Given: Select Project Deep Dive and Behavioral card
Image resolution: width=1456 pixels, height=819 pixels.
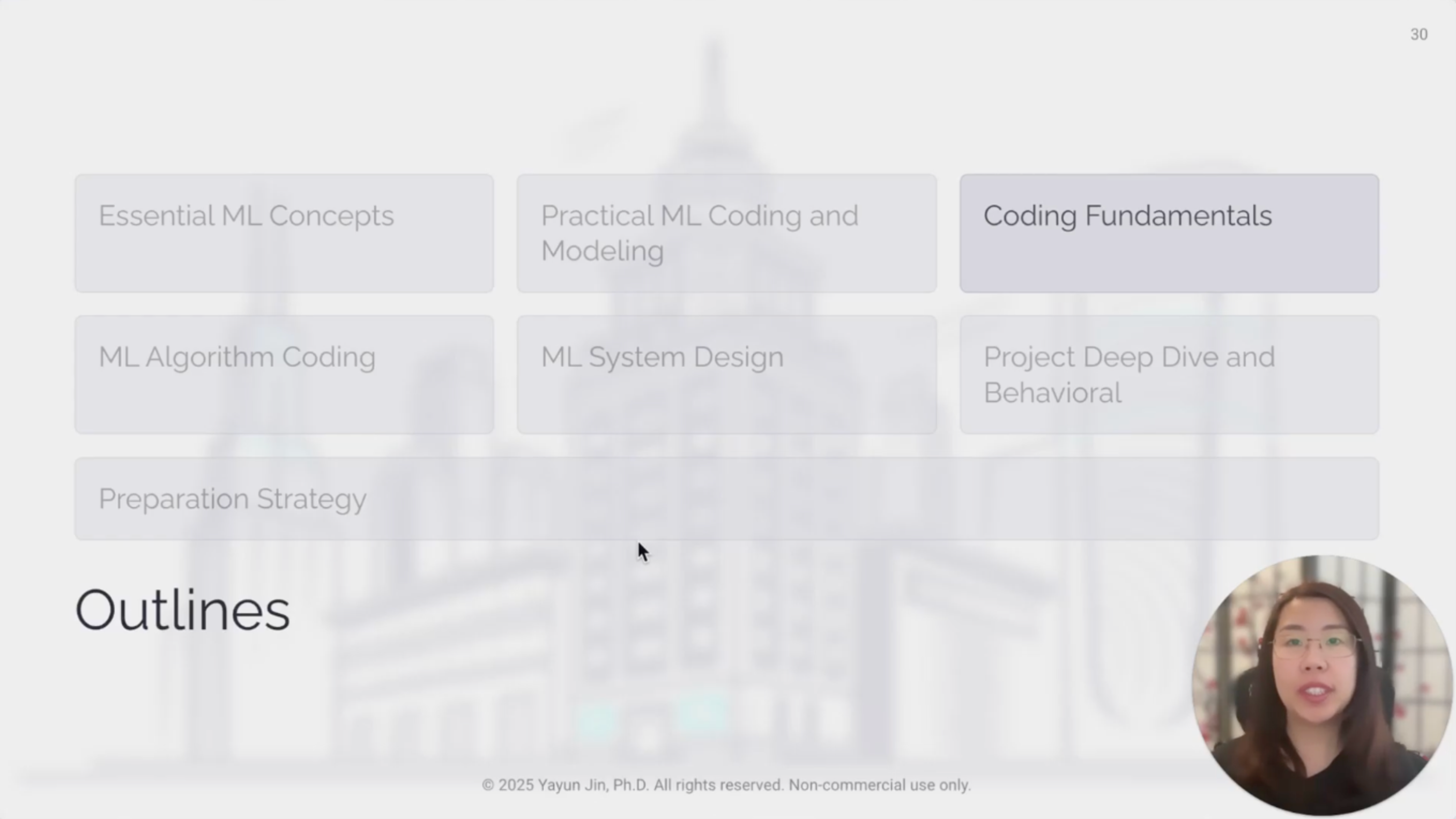Looking at the screenshot, I should pyautogui.click(x=1169, y=375).
